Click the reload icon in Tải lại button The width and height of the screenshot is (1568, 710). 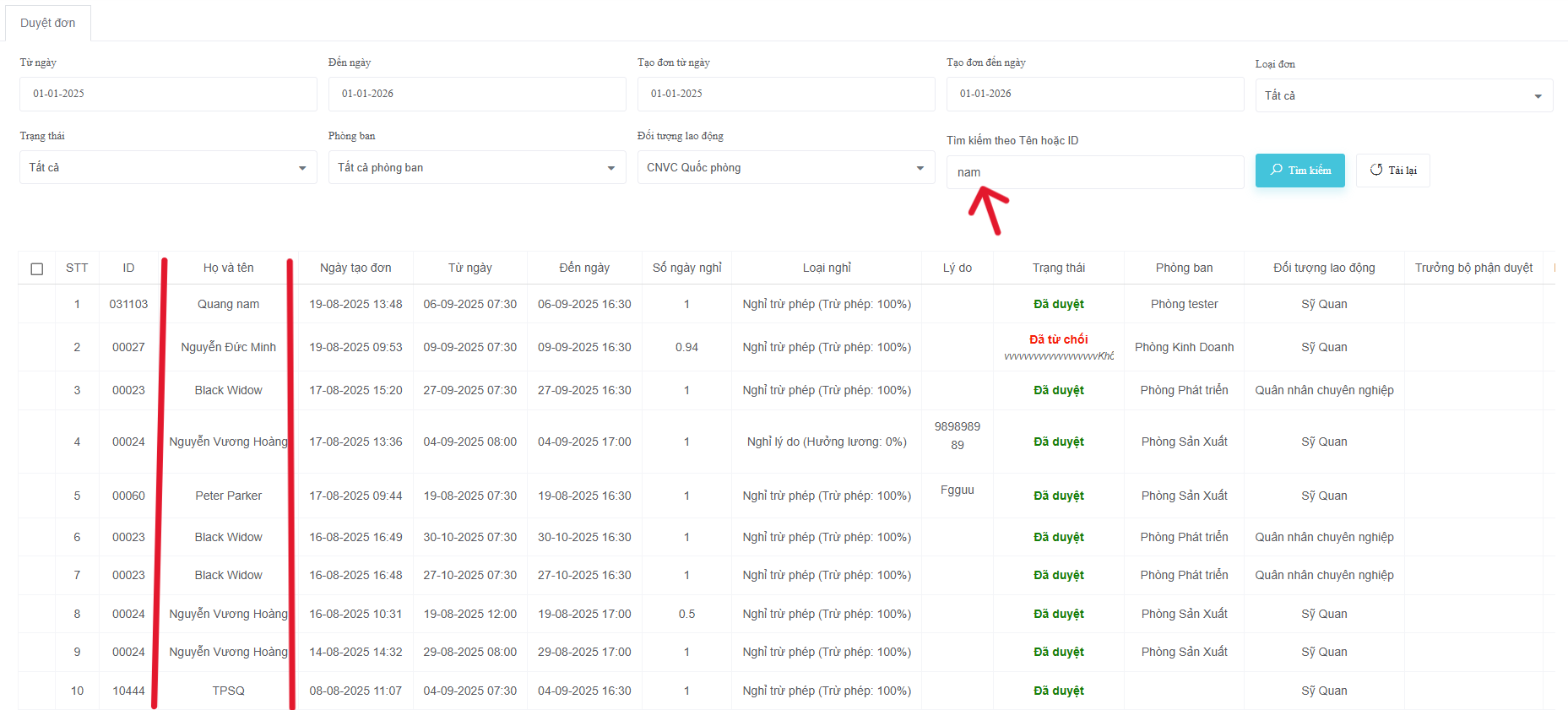pos(1375,170)
